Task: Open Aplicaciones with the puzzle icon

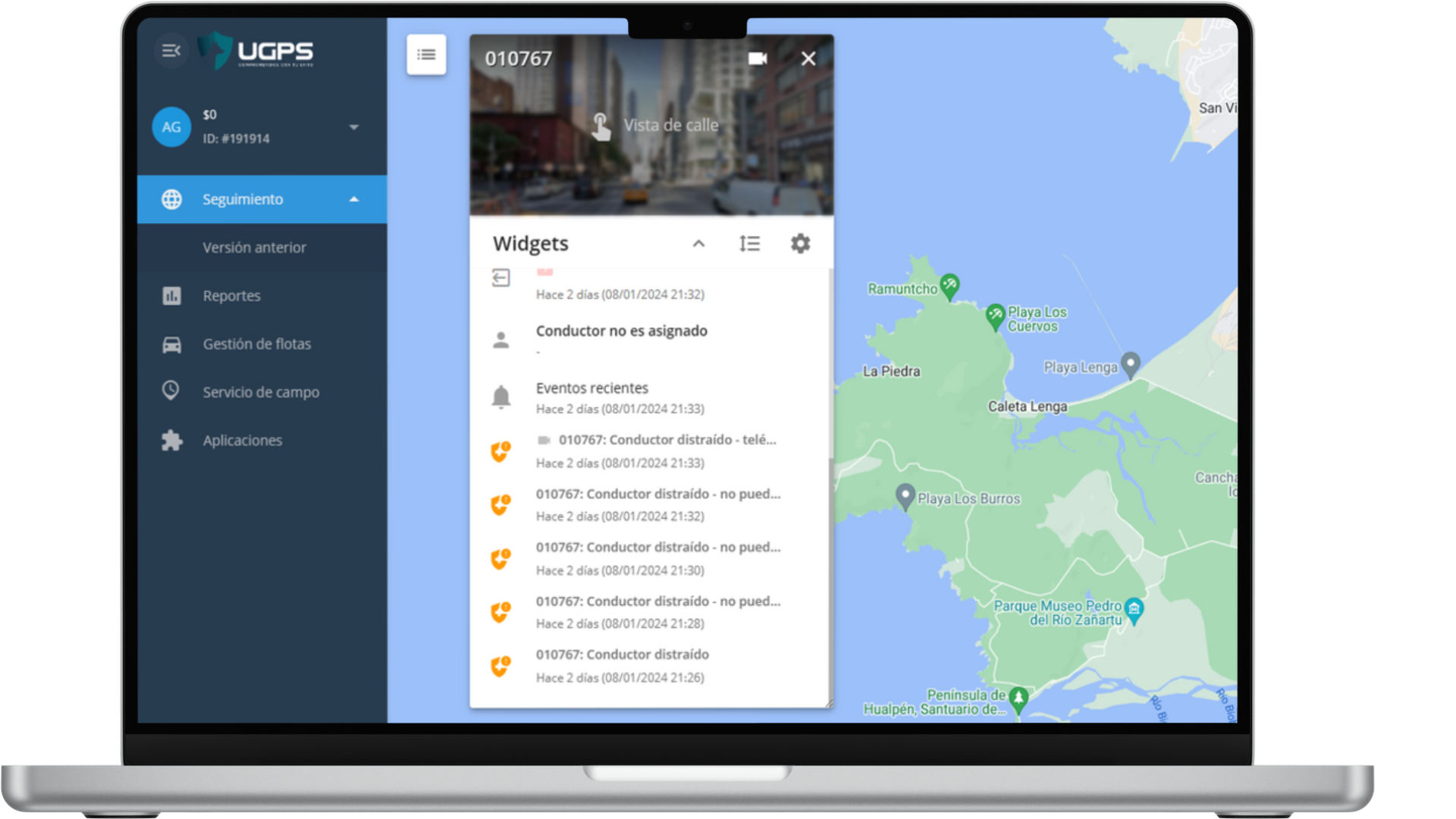Action: [171, 440]
